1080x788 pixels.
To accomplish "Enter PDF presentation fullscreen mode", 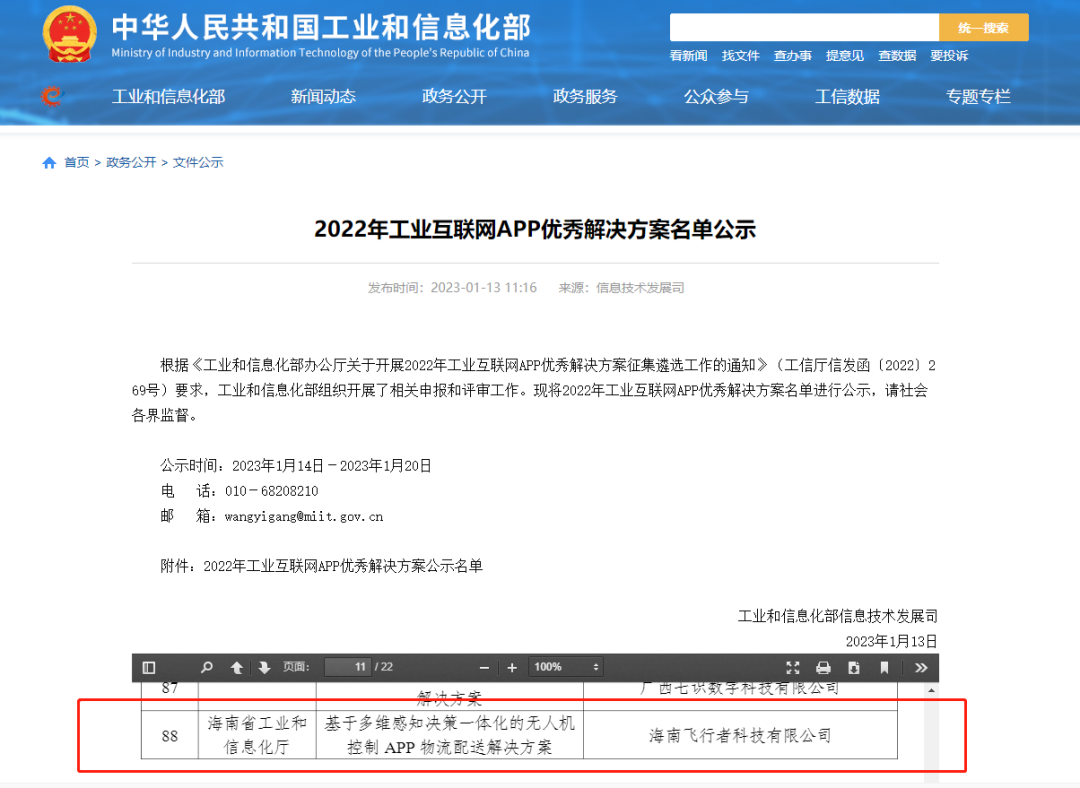I will pos(793,667).
